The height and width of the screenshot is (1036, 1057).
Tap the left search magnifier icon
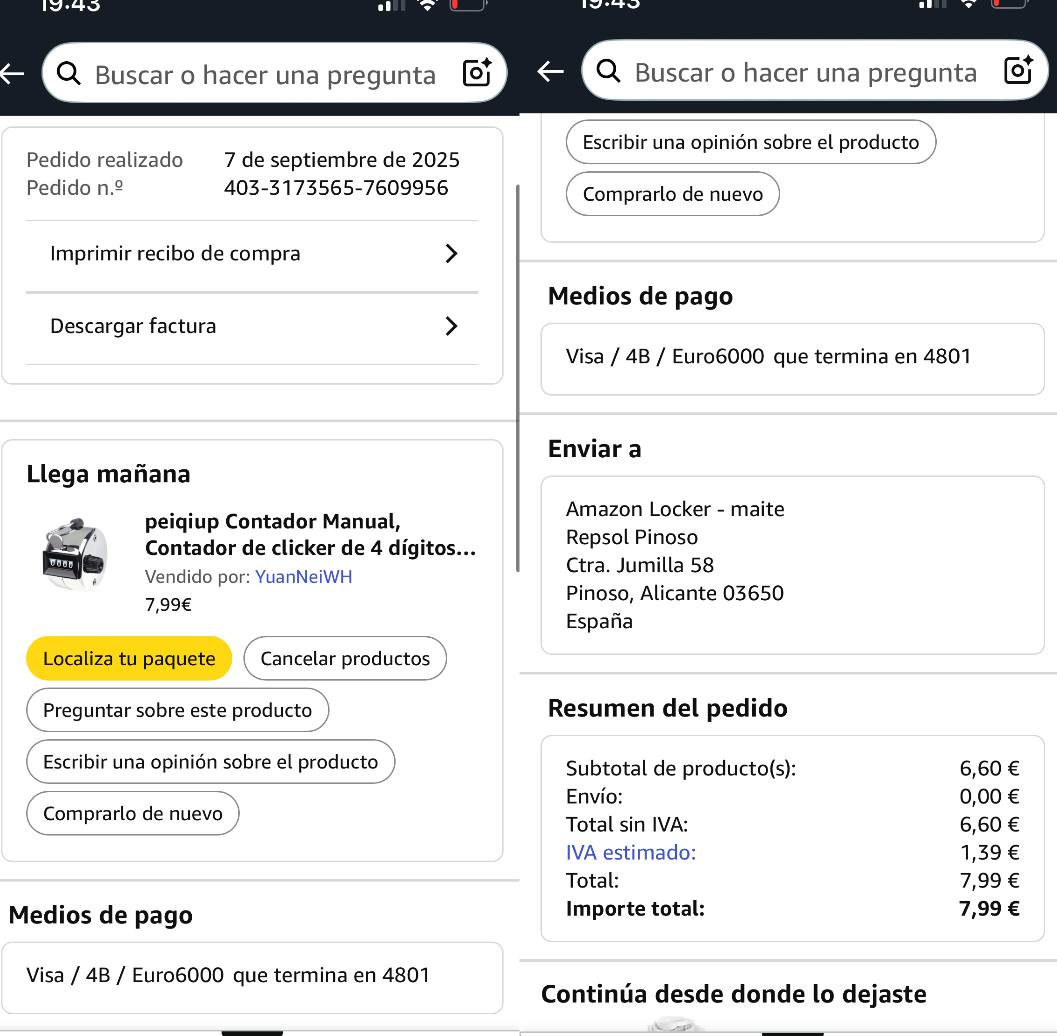pyautogui.click(x=69, y=73)
